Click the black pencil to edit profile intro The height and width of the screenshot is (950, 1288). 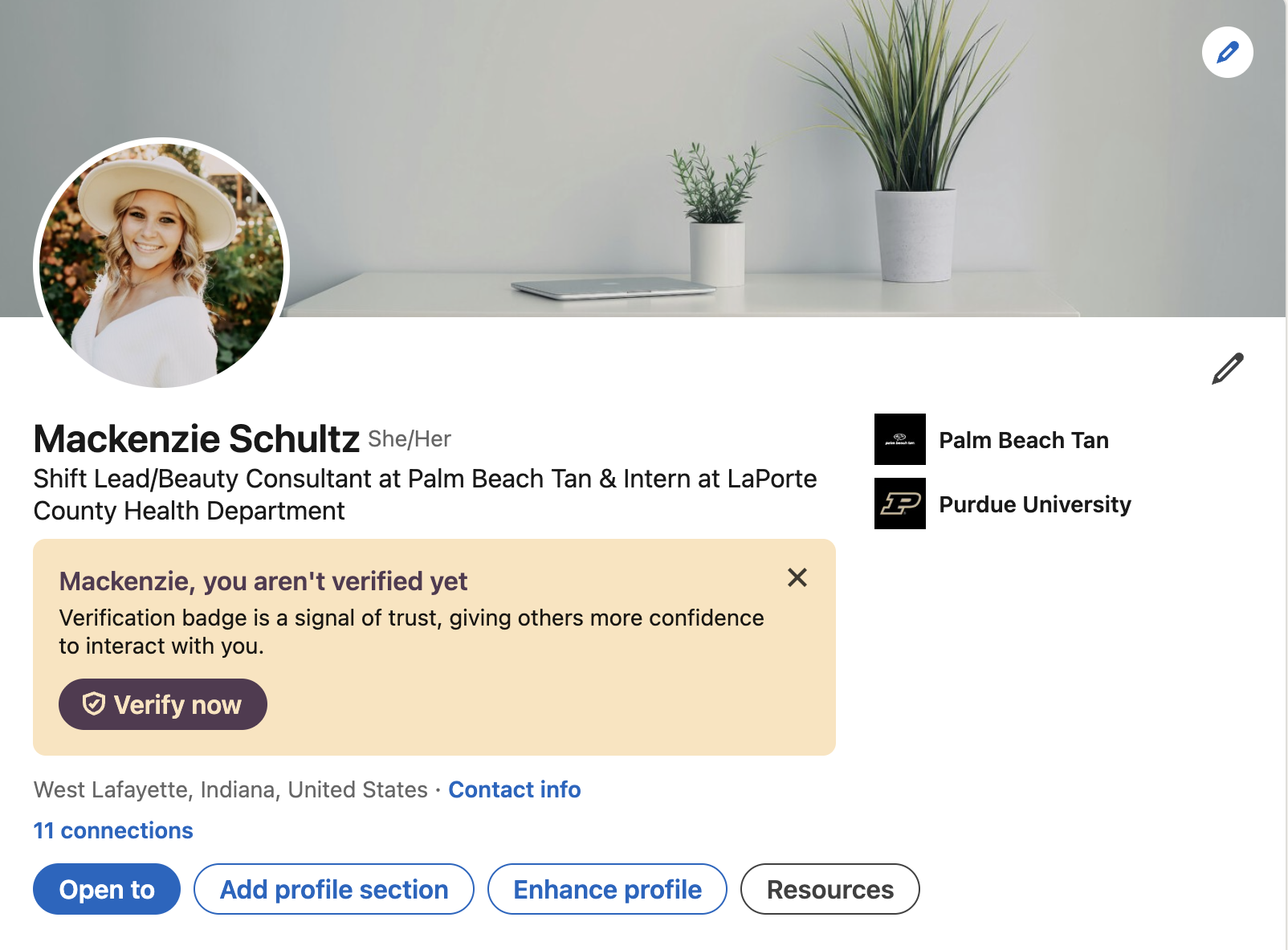point(1227,369)
